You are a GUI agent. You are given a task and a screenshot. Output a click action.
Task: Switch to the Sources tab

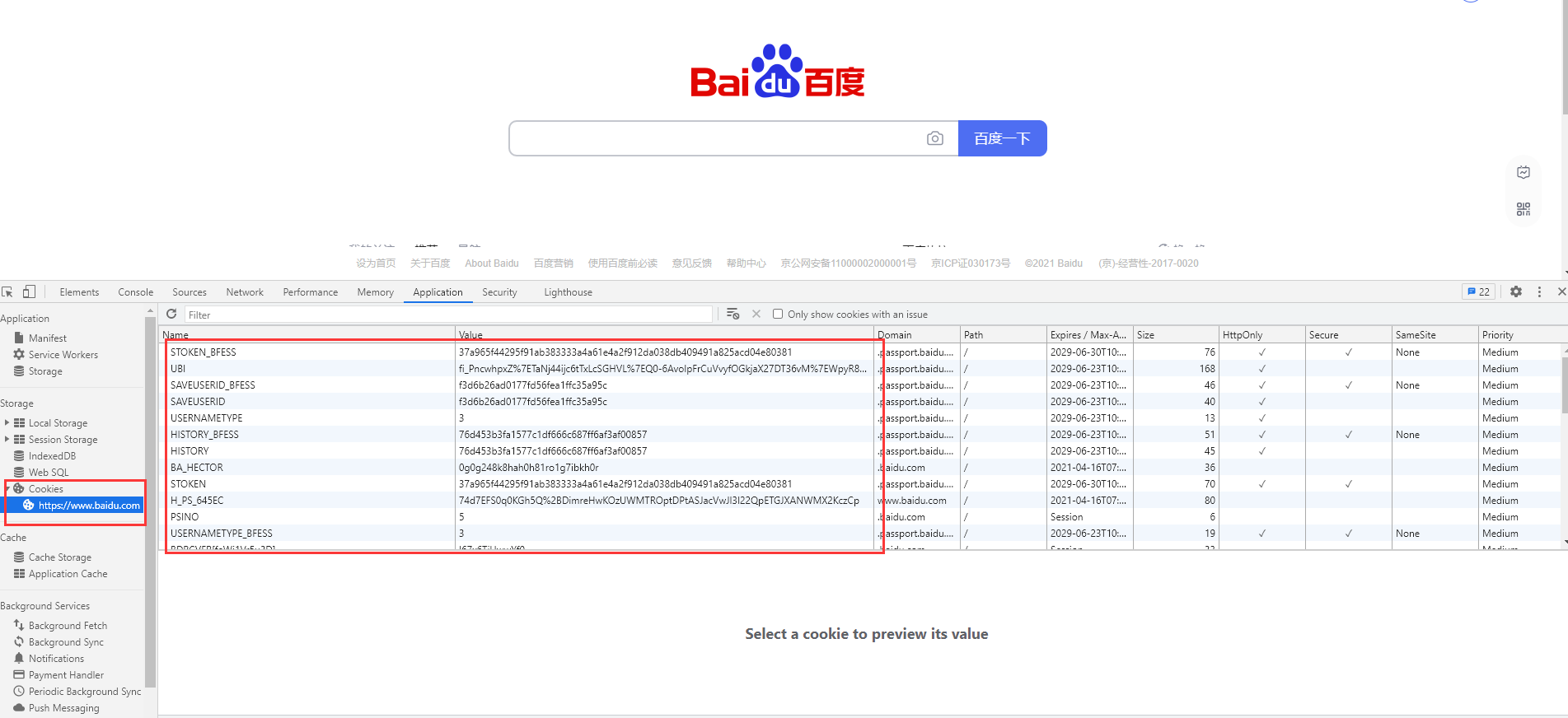(190, 292)
